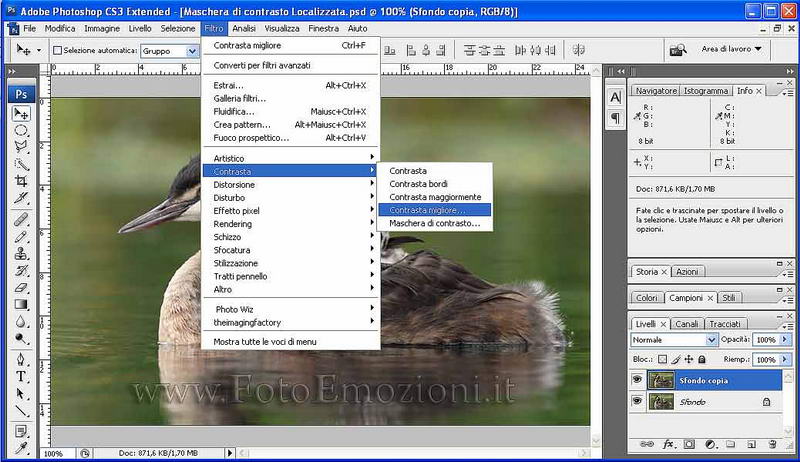Select the Slice tool
The height and width of the screenshot is (462, 800).
[x=21, y=197]
